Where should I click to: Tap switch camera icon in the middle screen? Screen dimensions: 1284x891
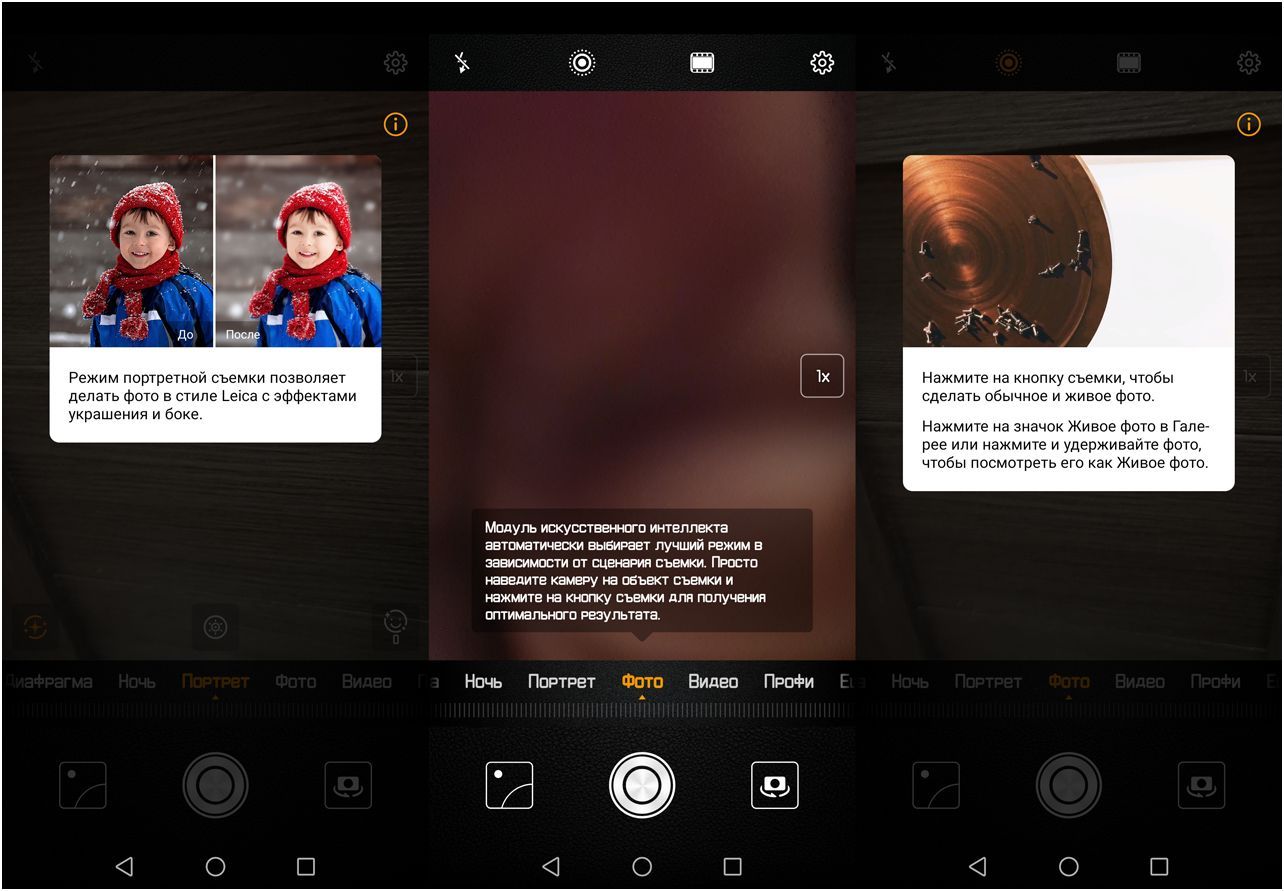pyautogui.click(x=775, y=785)
